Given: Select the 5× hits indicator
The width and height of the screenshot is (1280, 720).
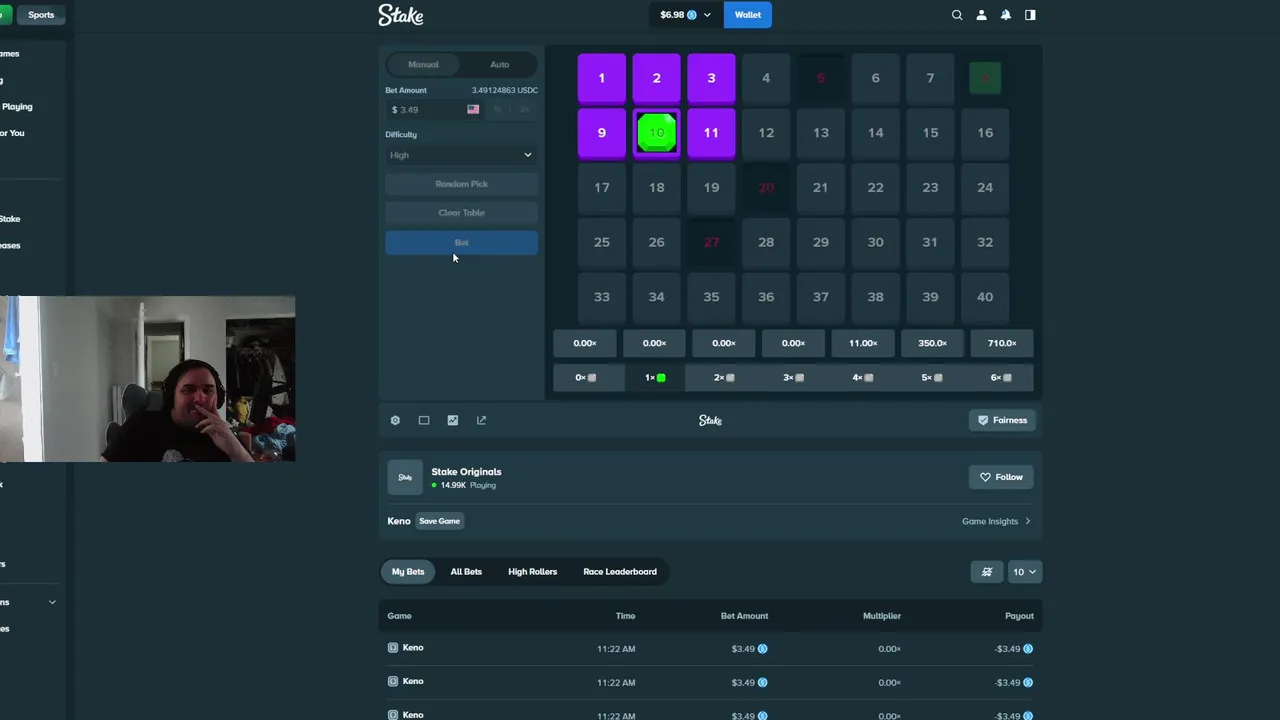Looking at the screenshot, I should point(932,378).
